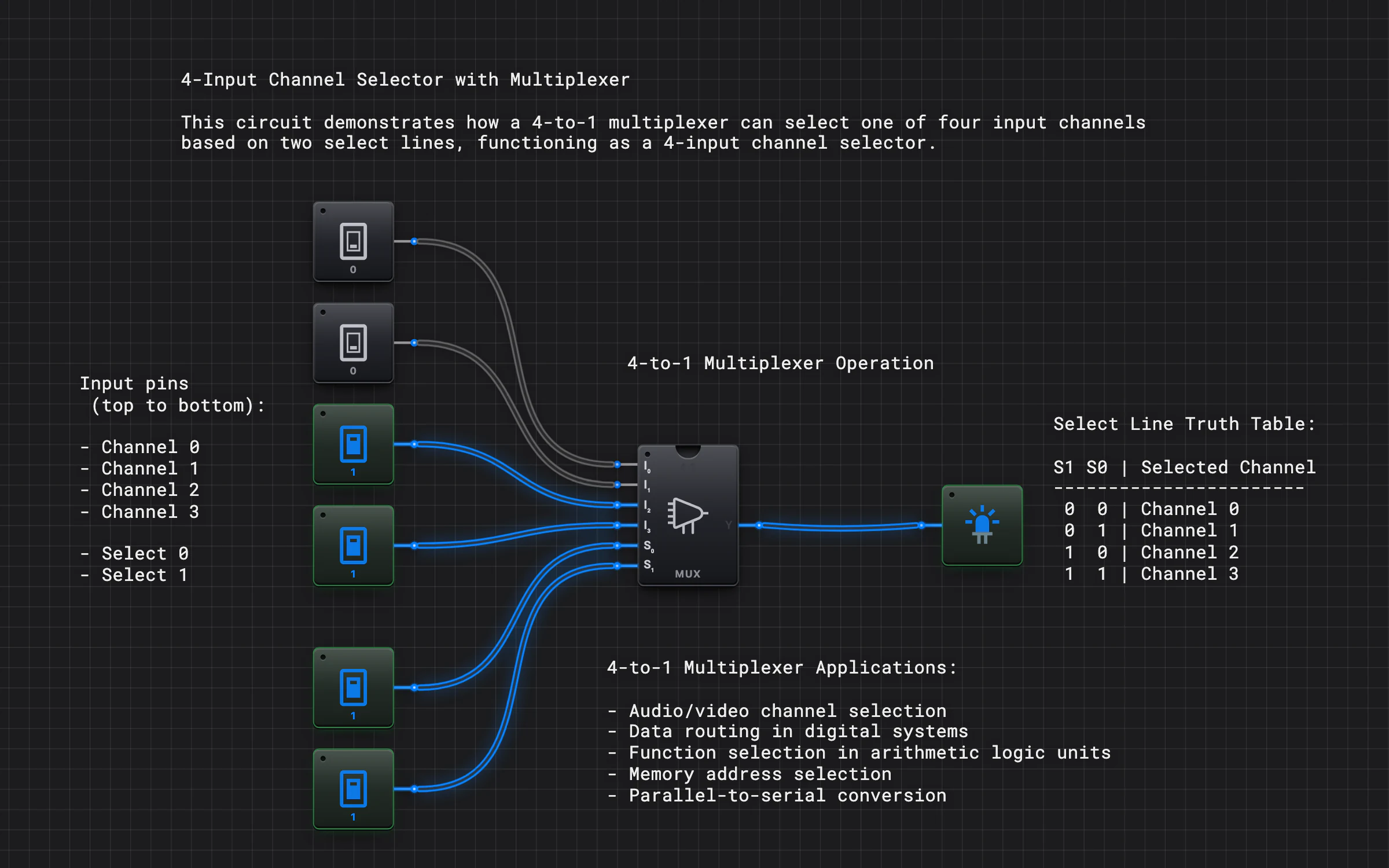Click 'Audio/video channel selection' bullet

point(777,711)
